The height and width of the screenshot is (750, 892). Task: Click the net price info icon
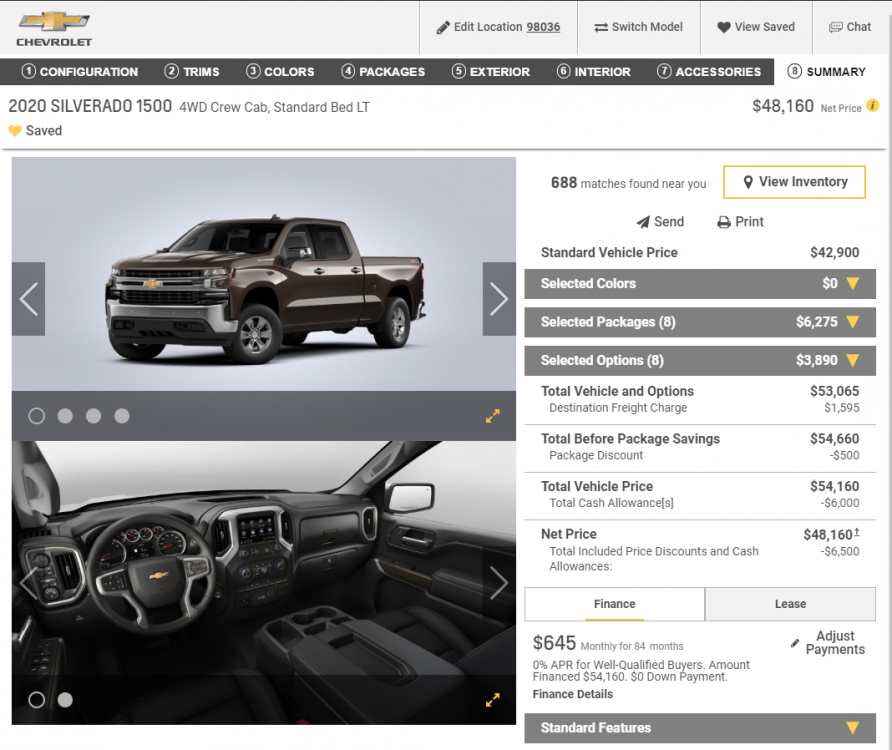pyautogui.click(x=872, y=106)
